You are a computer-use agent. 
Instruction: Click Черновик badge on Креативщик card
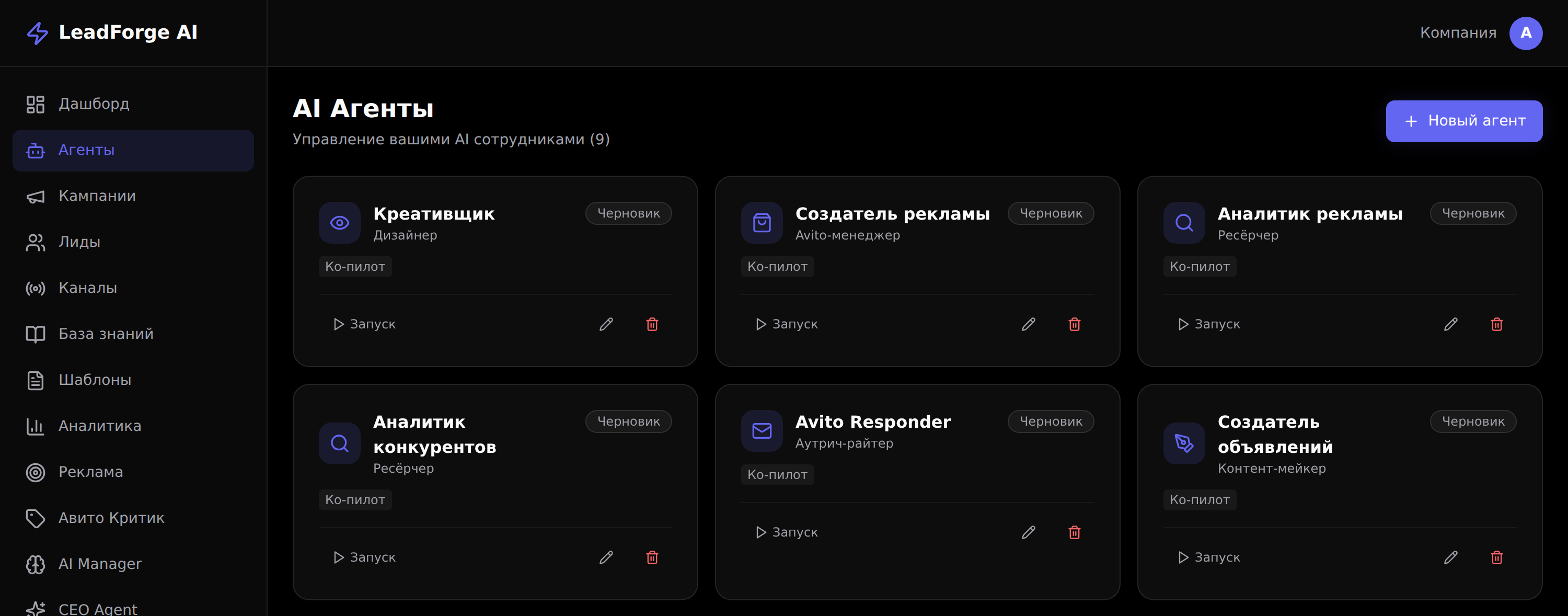click(629, 214)
